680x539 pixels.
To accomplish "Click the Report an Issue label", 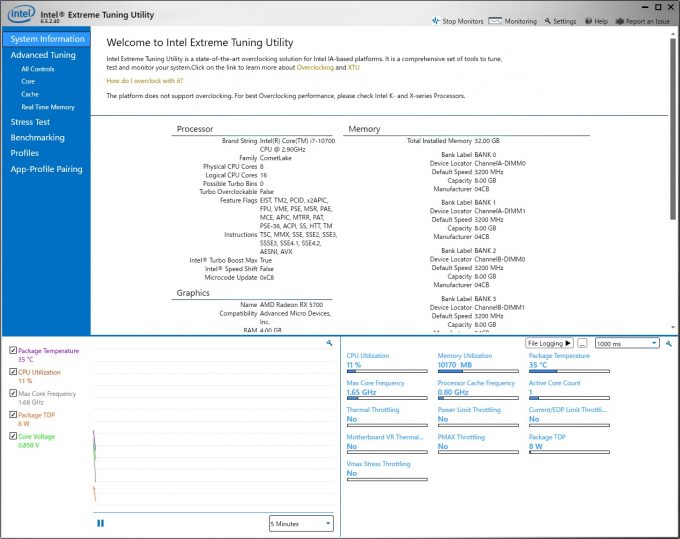I will coord(647,21).
